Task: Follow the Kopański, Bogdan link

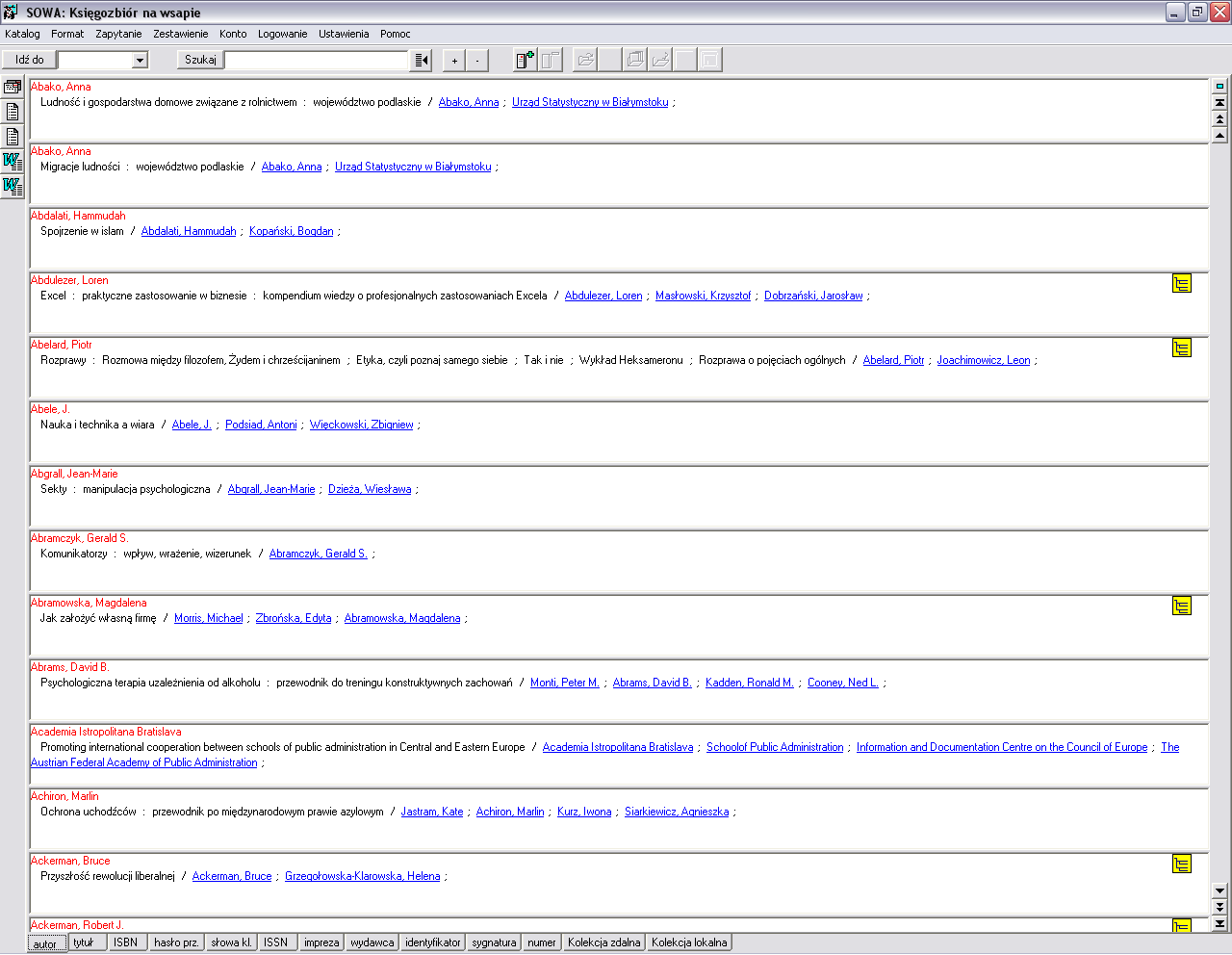Action: (x=291, y=231)
